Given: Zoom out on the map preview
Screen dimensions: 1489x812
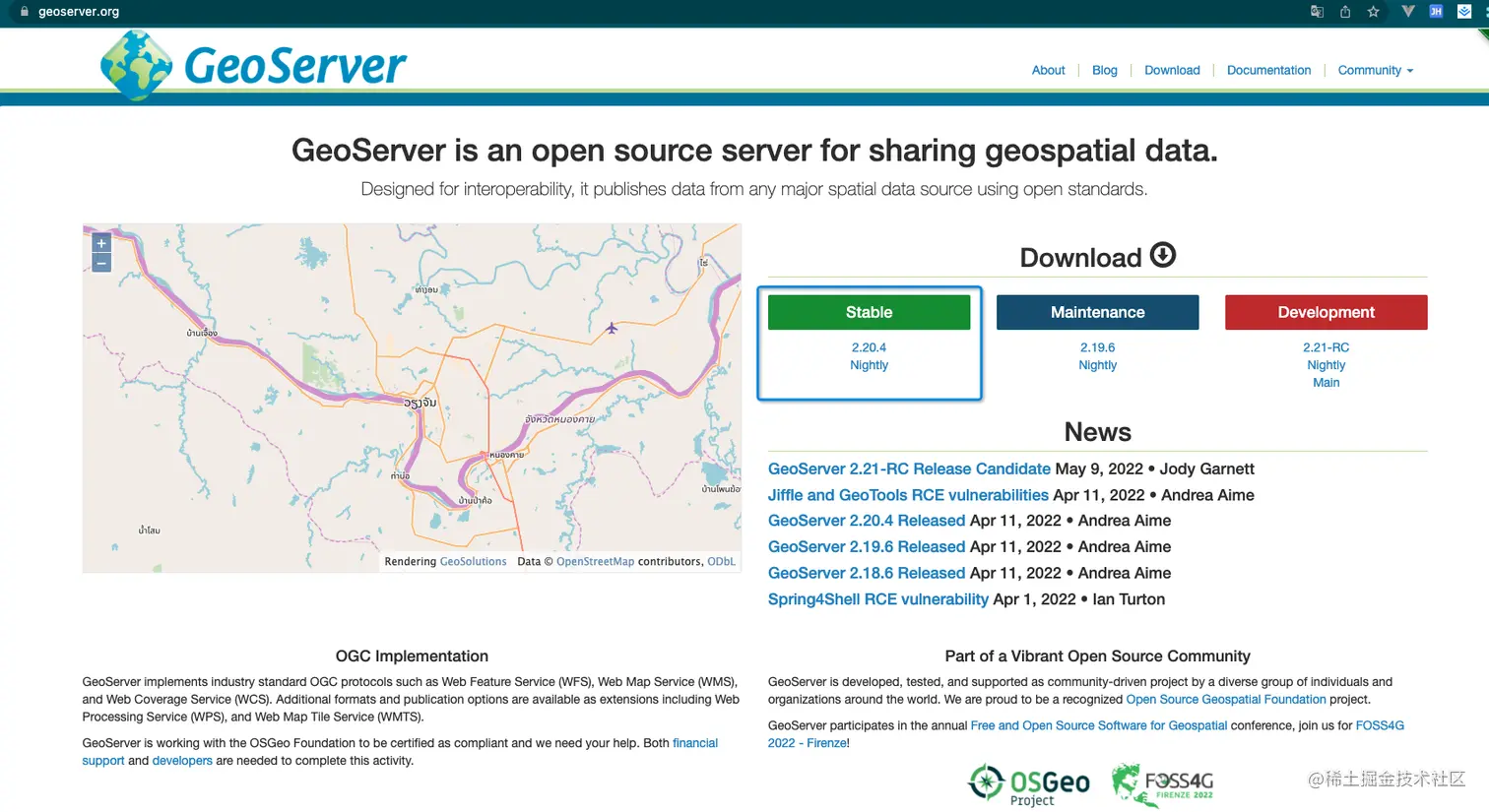Looking at the screenshot, I should click(x=100, y=263).
